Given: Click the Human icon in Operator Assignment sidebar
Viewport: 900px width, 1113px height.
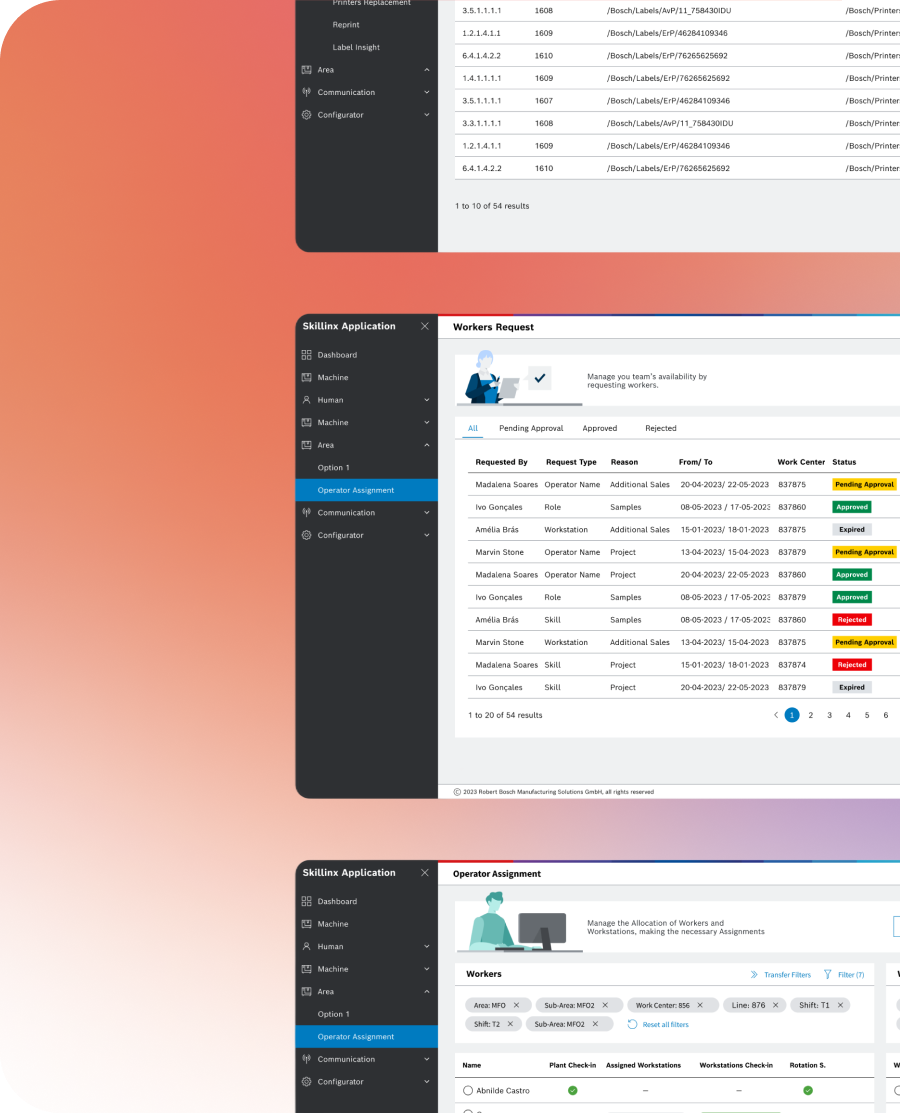Looking at the screenshot, I should [307, 947].
